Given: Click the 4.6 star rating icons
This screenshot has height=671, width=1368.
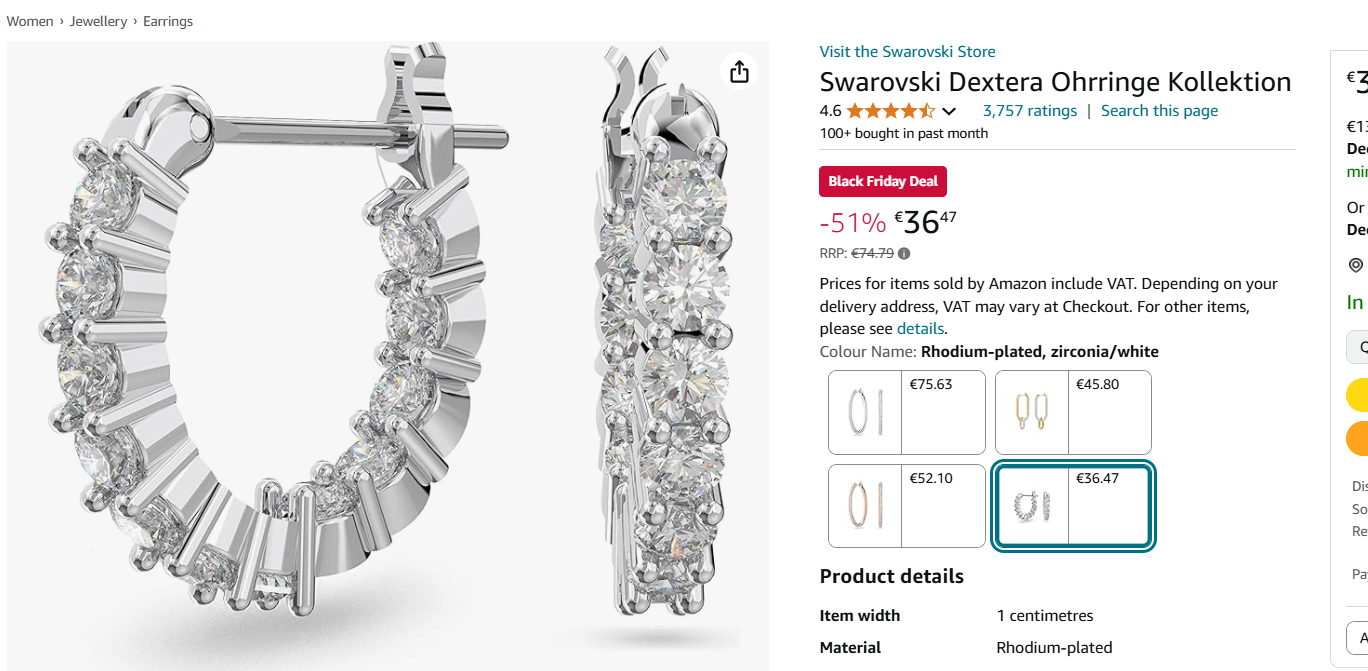Looking at the screenshot, I should (890, 111).
